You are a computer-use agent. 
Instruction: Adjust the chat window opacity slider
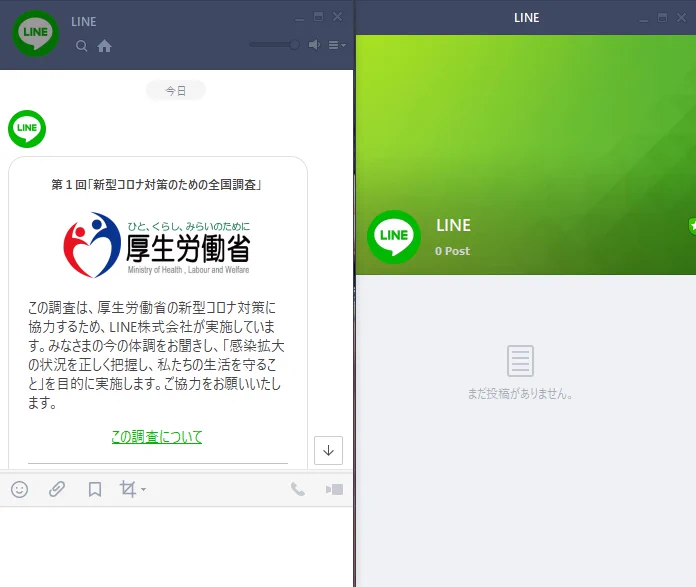tap(274, 44)
